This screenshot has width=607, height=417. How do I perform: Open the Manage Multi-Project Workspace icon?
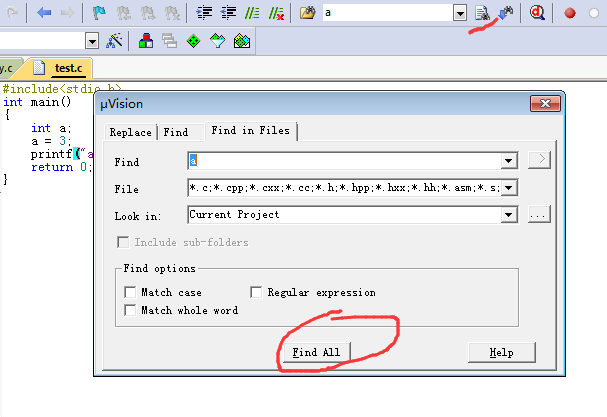pos(170,41)
